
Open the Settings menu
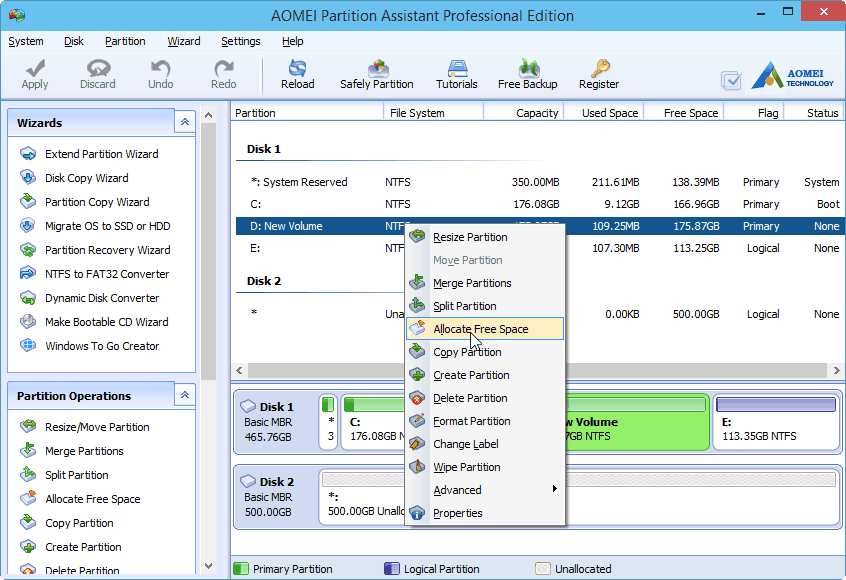click(241, 42)
